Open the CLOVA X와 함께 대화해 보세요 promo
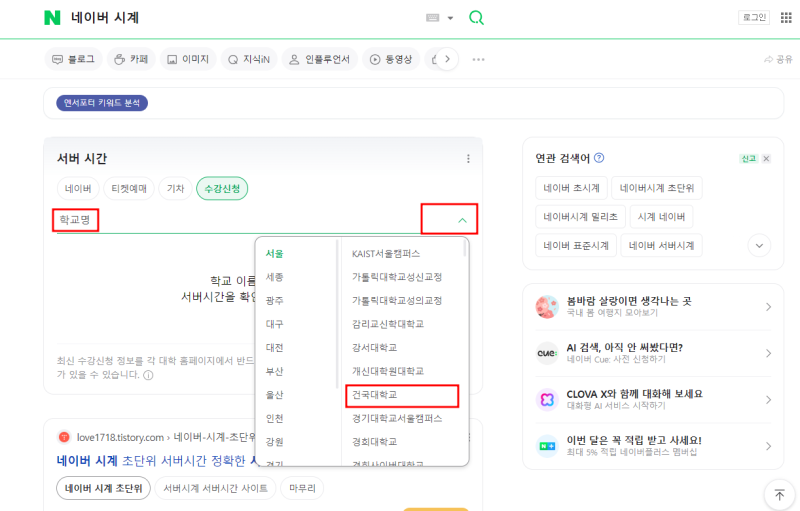 point(653,399)
